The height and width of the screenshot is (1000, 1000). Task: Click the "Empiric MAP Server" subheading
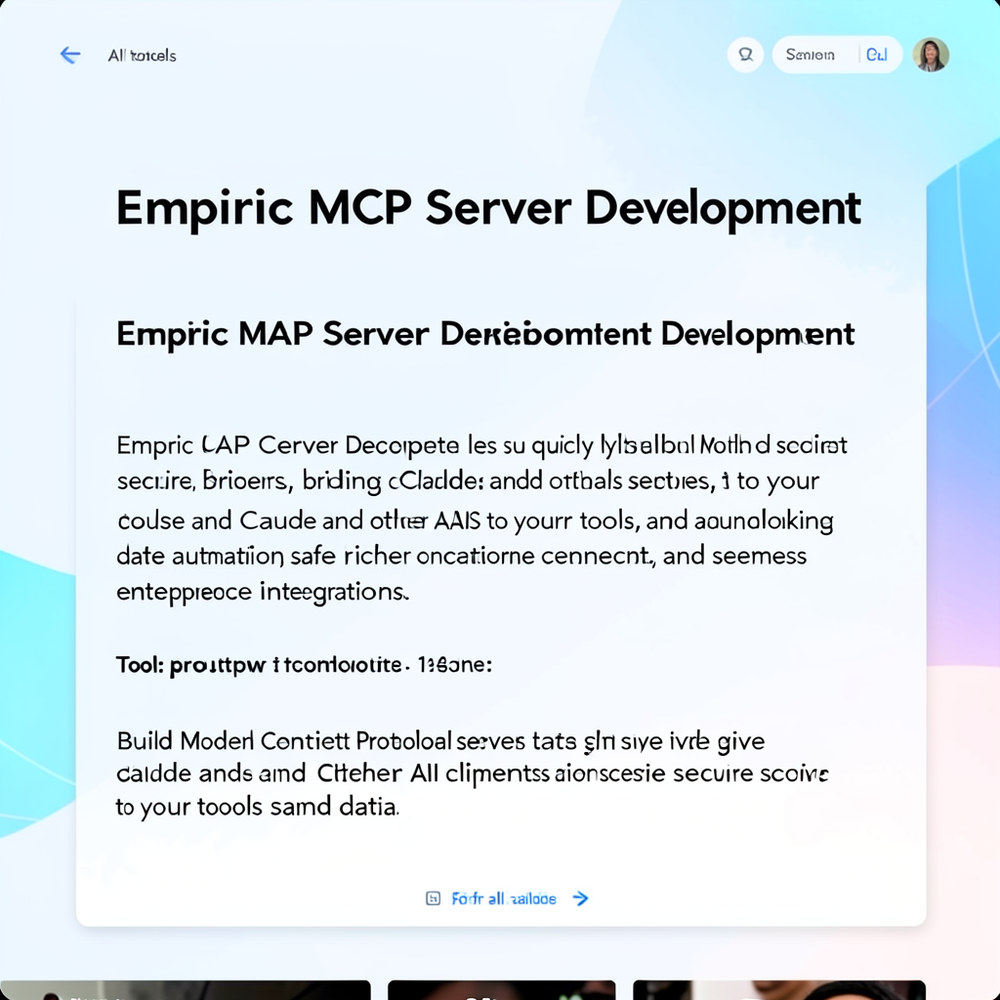(485, 334)
